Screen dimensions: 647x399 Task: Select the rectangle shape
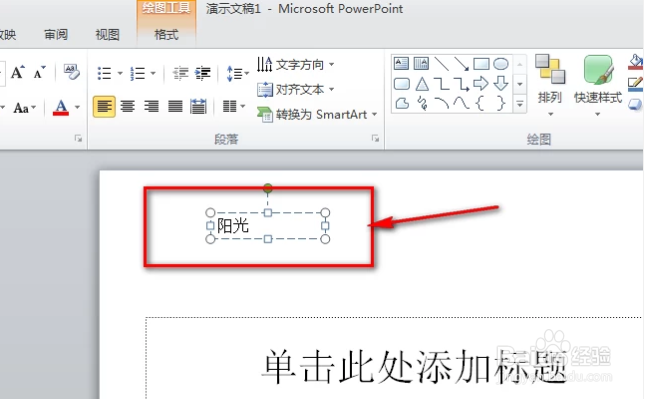coord(481,64)
